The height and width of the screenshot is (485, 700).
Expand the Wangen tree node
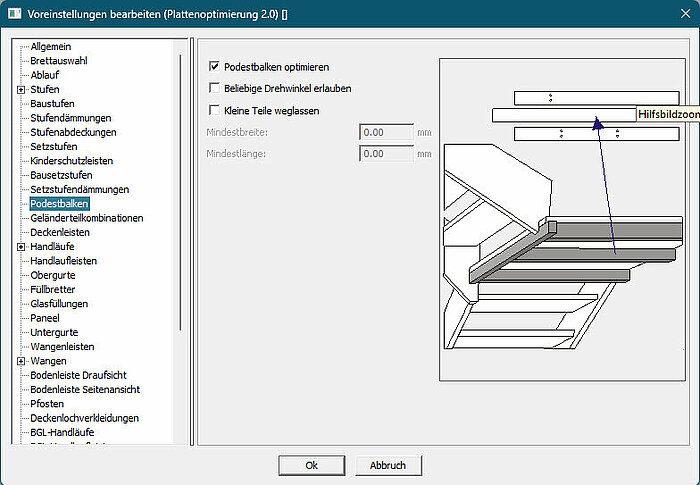click(21, 361)
